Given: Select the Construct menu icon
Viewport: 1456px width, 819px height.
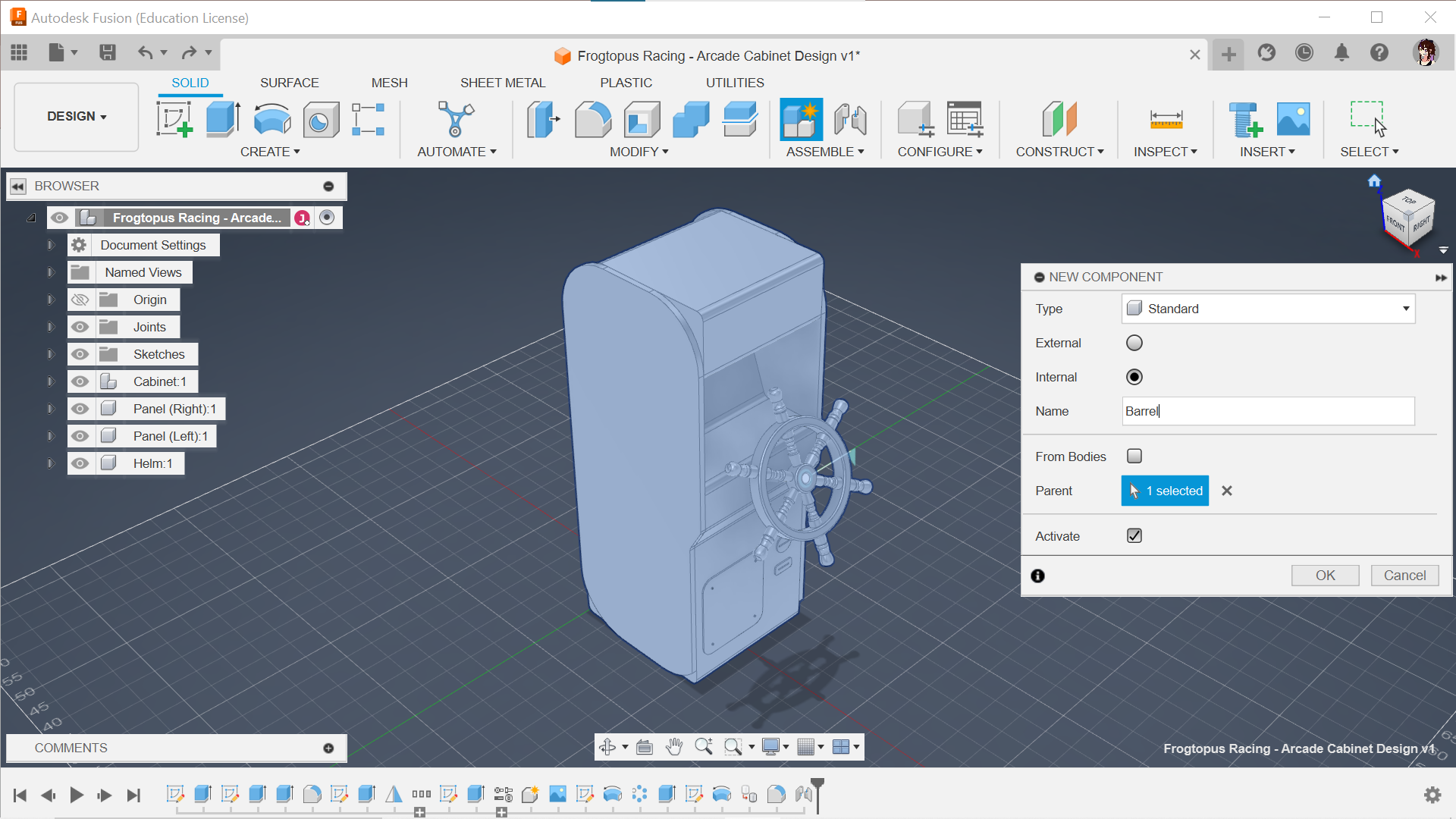Looking at the screenshot, I should click(1057, 118).
